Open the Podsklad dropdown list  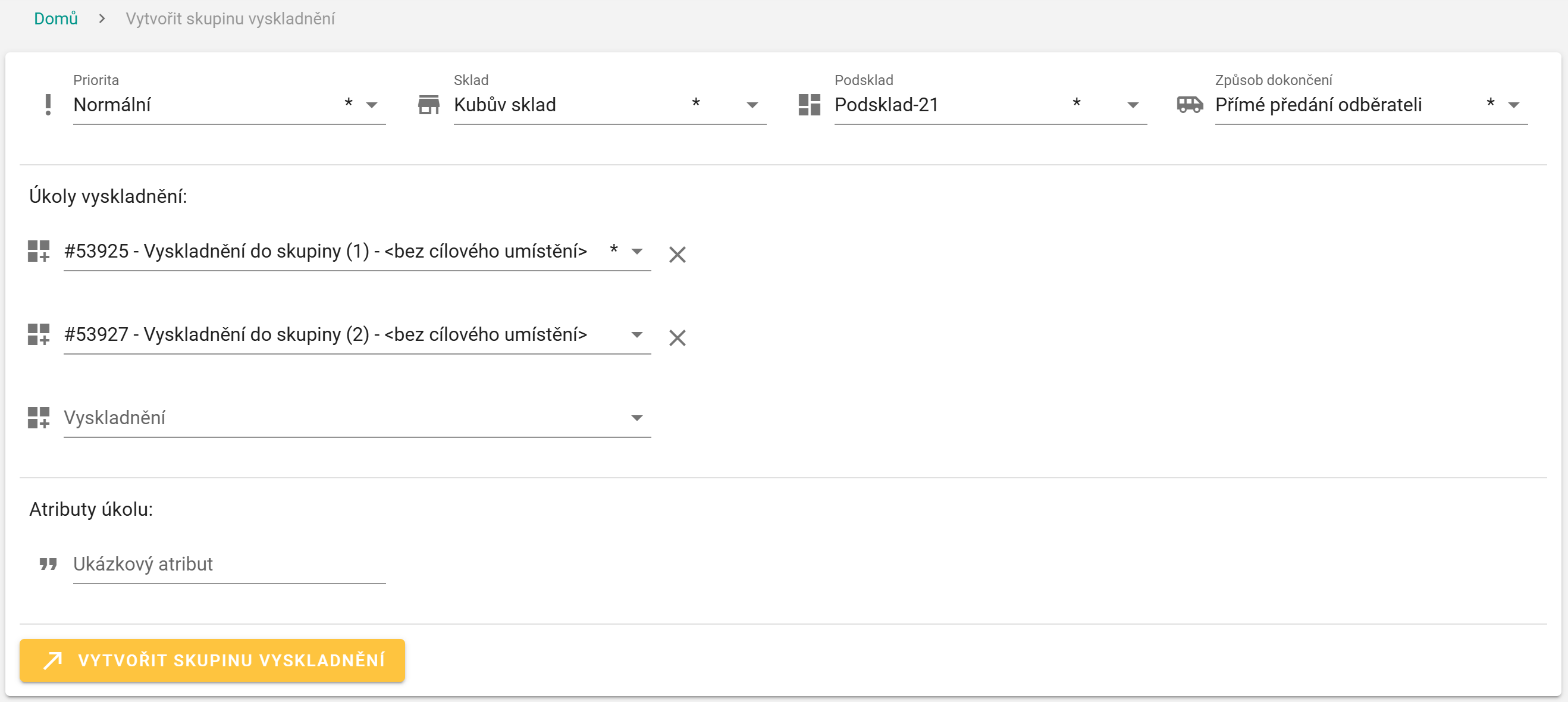(x=1132, y=105)
